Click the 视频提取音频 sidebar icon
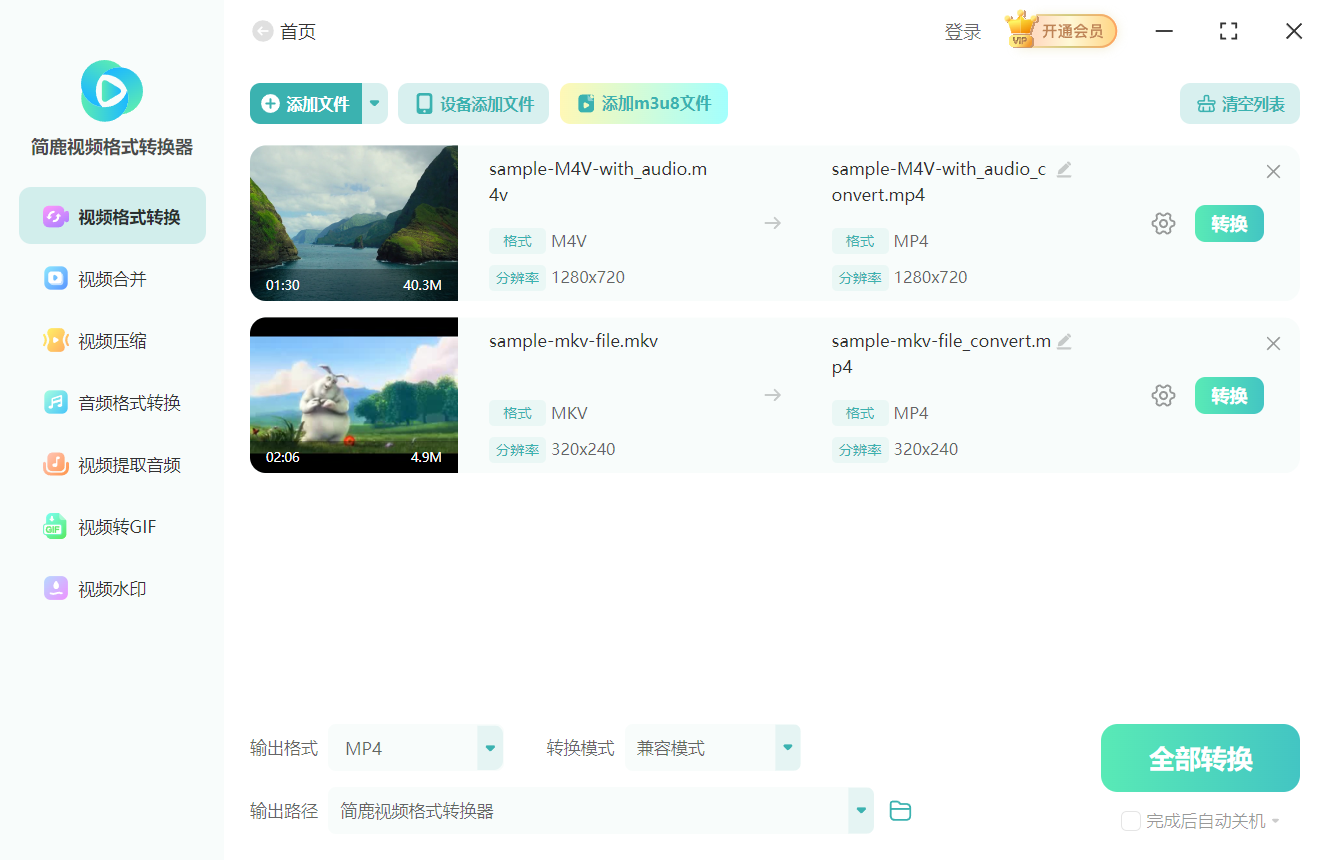Screen dimensions: 1326x860 tap(56, 464)
